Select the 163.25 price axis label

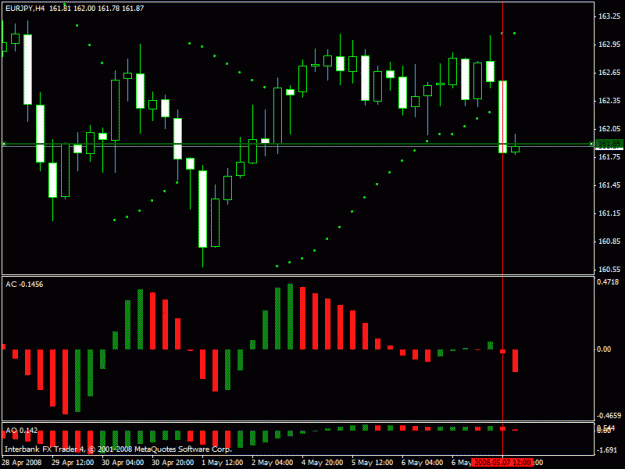[x=609, y=16]
